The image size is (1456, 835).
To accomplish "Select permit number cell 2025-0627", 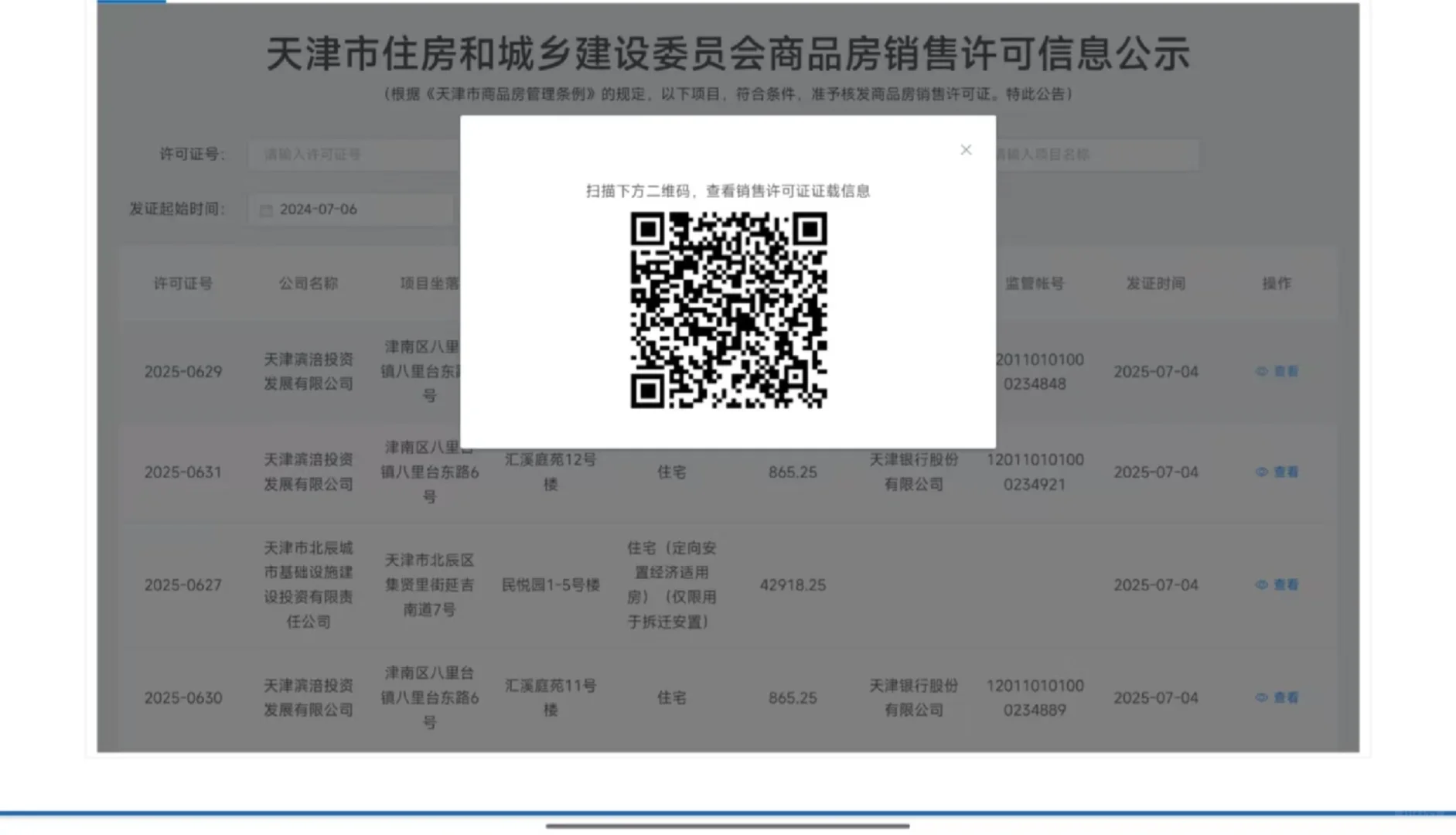I will point(183,585).
